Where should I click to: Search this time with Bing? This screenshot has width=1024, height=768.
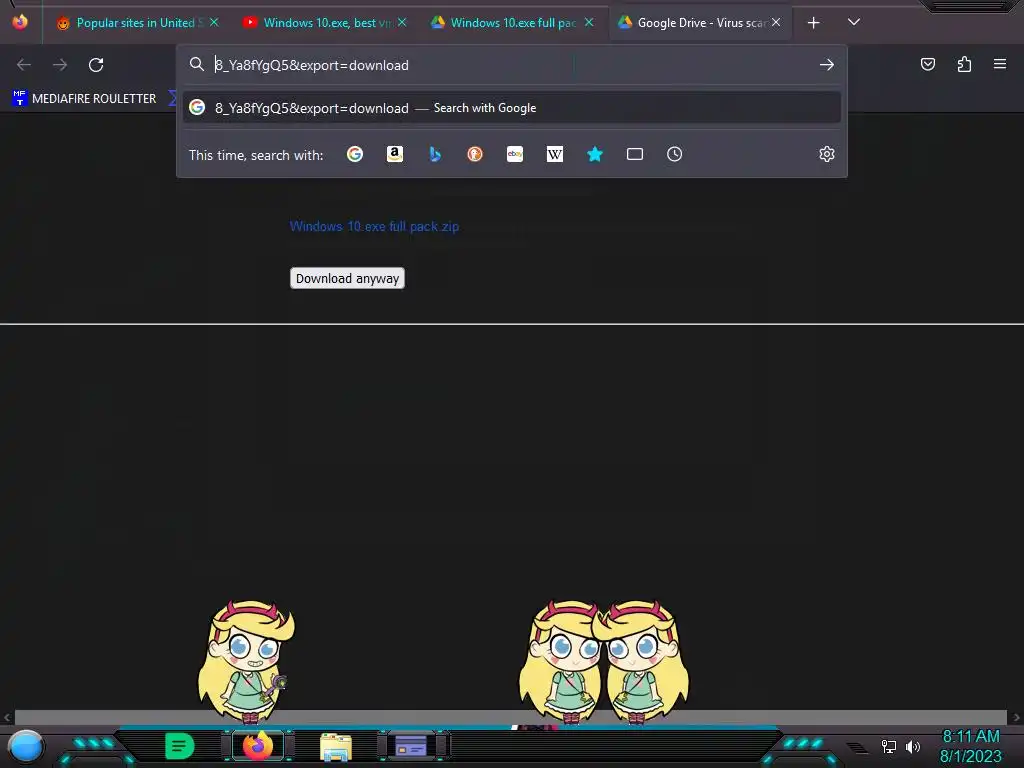435,154
